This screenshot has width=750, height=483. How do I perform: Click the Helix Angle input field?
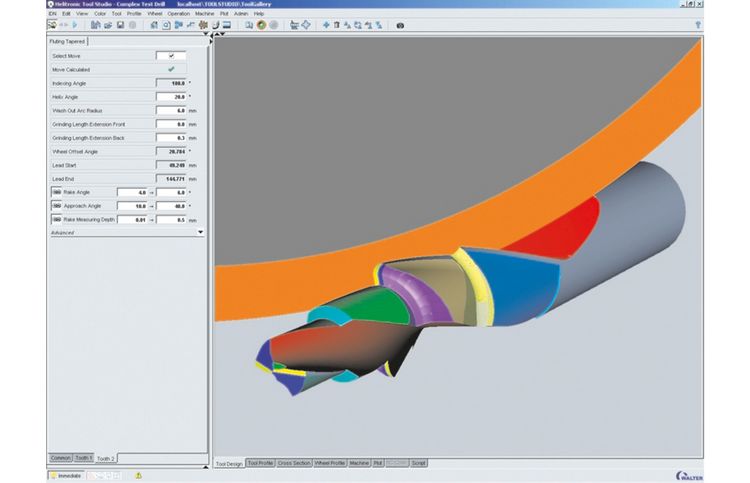[x=171, y=97]
